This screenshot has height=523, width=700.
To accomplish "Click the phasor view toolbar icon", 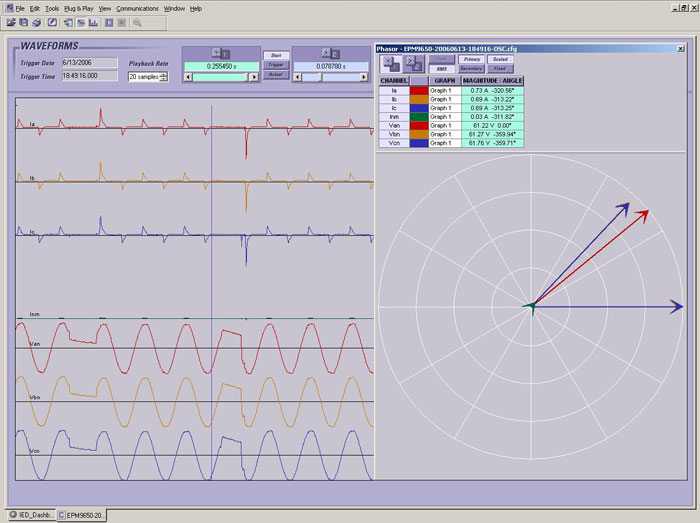I will click(x=81, y=22).
